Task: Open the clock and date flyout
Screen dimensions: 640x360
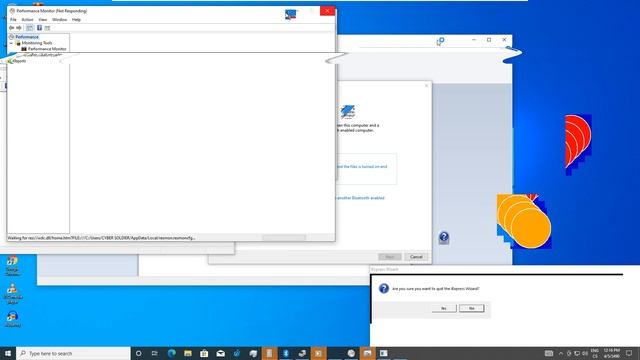Action: (611, 353)
